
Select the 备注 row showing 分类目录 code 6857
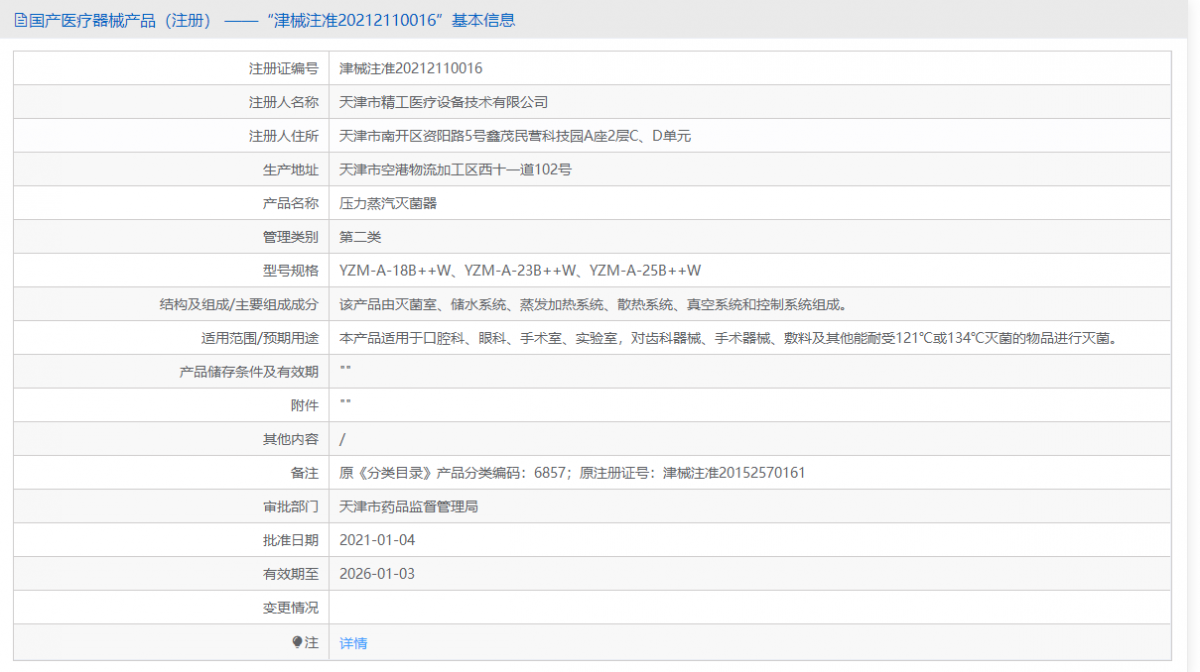point(570,473)
